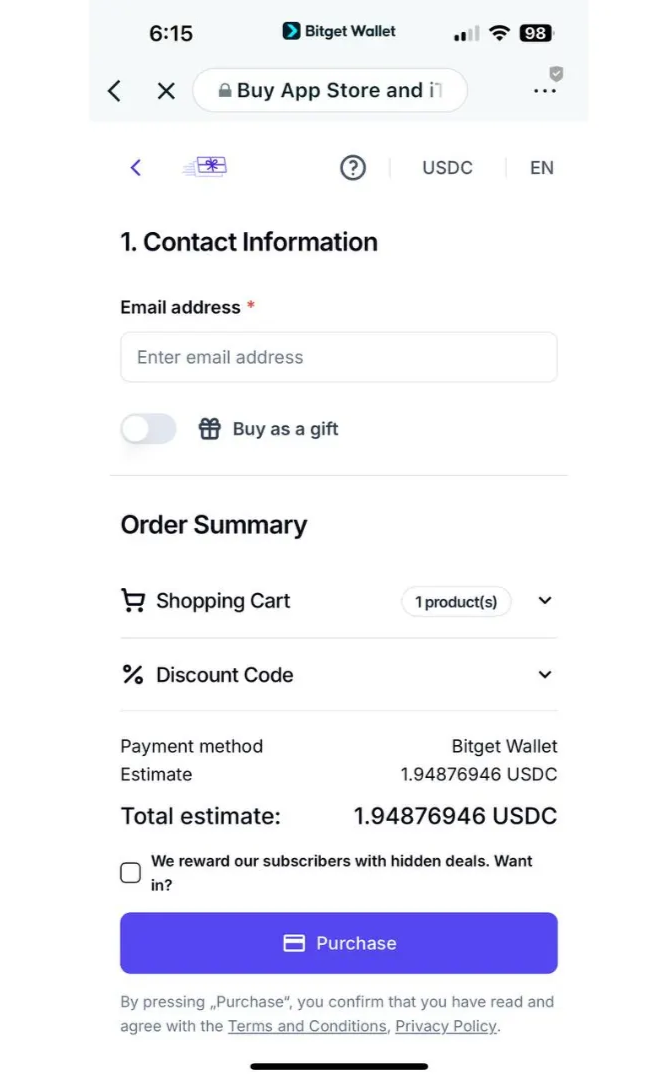Click the Shopping Cart icon
This screenshot has width=671, height=1080.
point(133,601)
